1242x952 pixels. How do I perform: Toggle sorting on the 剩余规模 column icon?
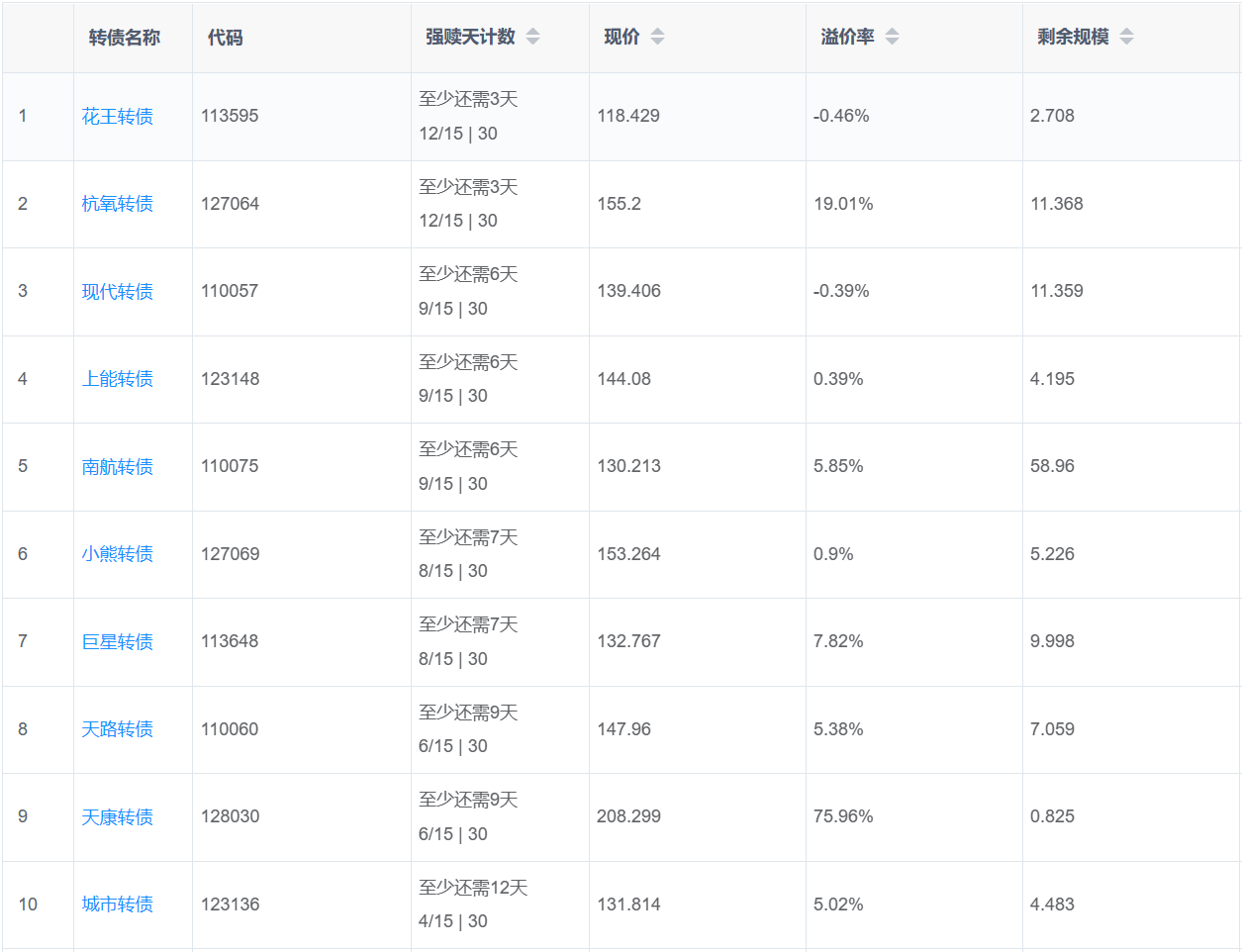tap(1126, 37)
